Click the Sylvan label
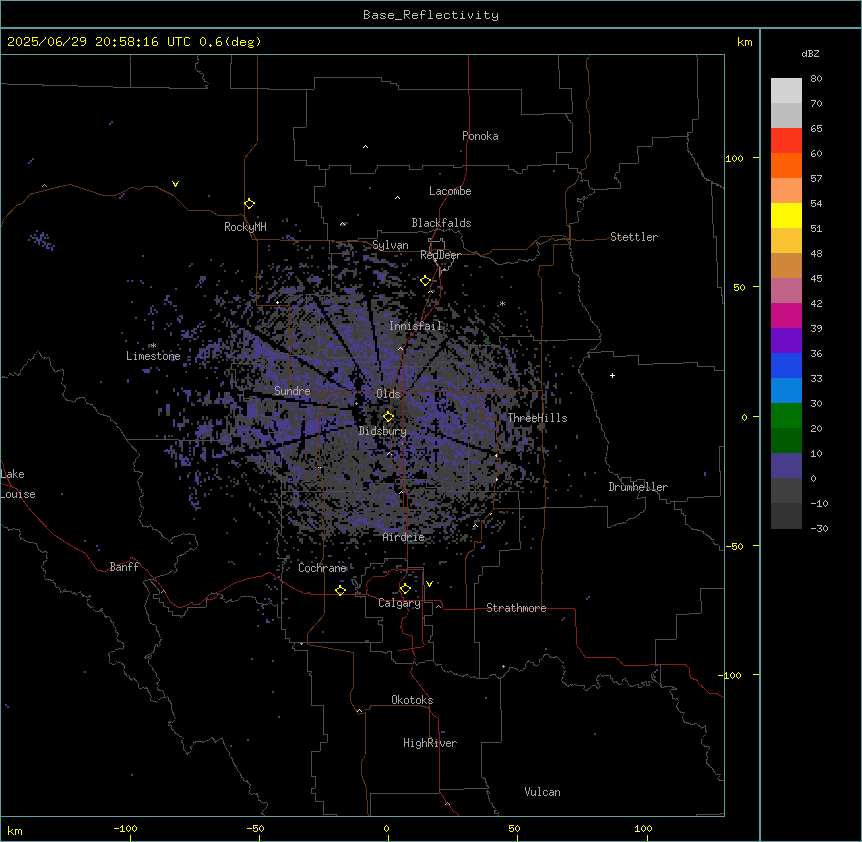Screen dimensions: 862x842 (x=390, y=245)
